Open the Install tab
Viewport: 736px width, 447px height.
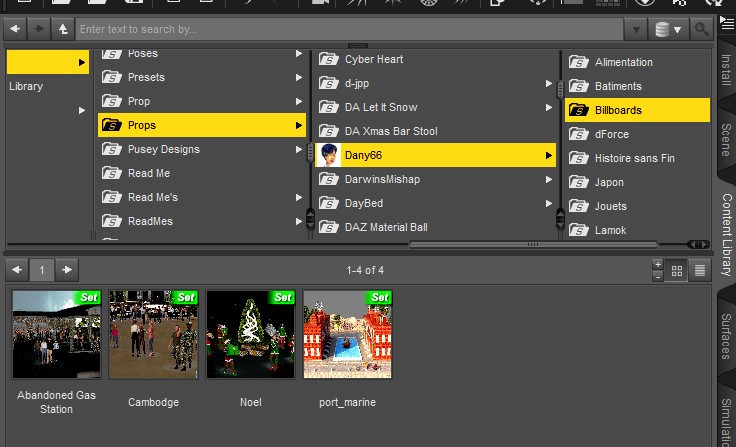click(726, 70)
